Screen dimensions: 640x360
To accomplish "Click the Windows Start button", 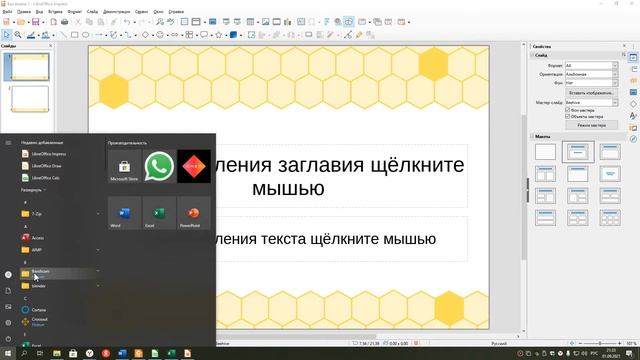I will coord(7,353).
